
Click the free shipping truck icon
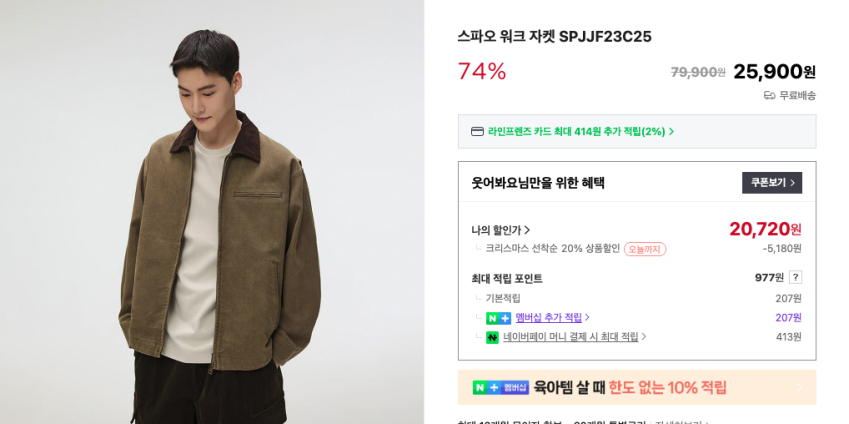769,96
